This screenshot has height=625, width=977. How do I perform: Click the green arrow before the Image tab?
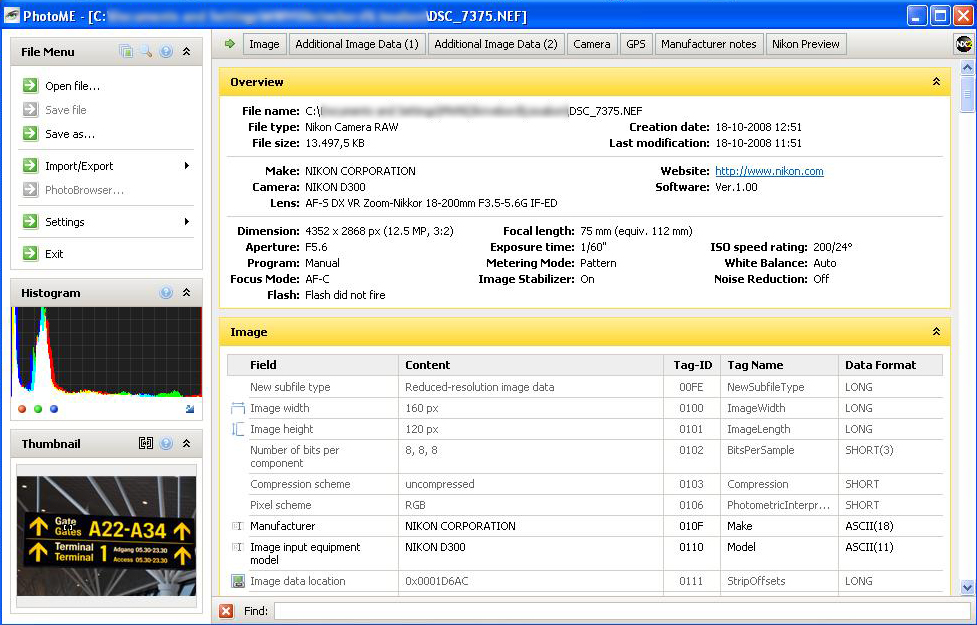coord(230,44)
